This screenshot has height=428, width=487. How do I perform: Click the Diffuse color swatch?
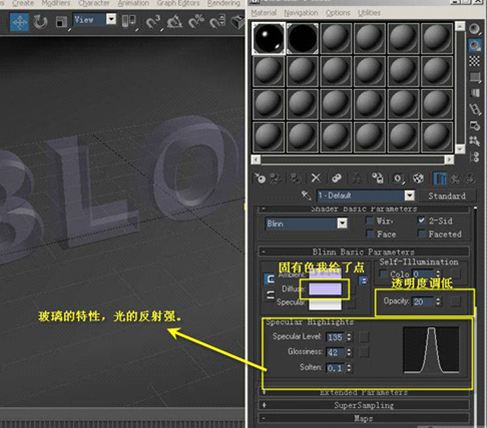[325, 289]
